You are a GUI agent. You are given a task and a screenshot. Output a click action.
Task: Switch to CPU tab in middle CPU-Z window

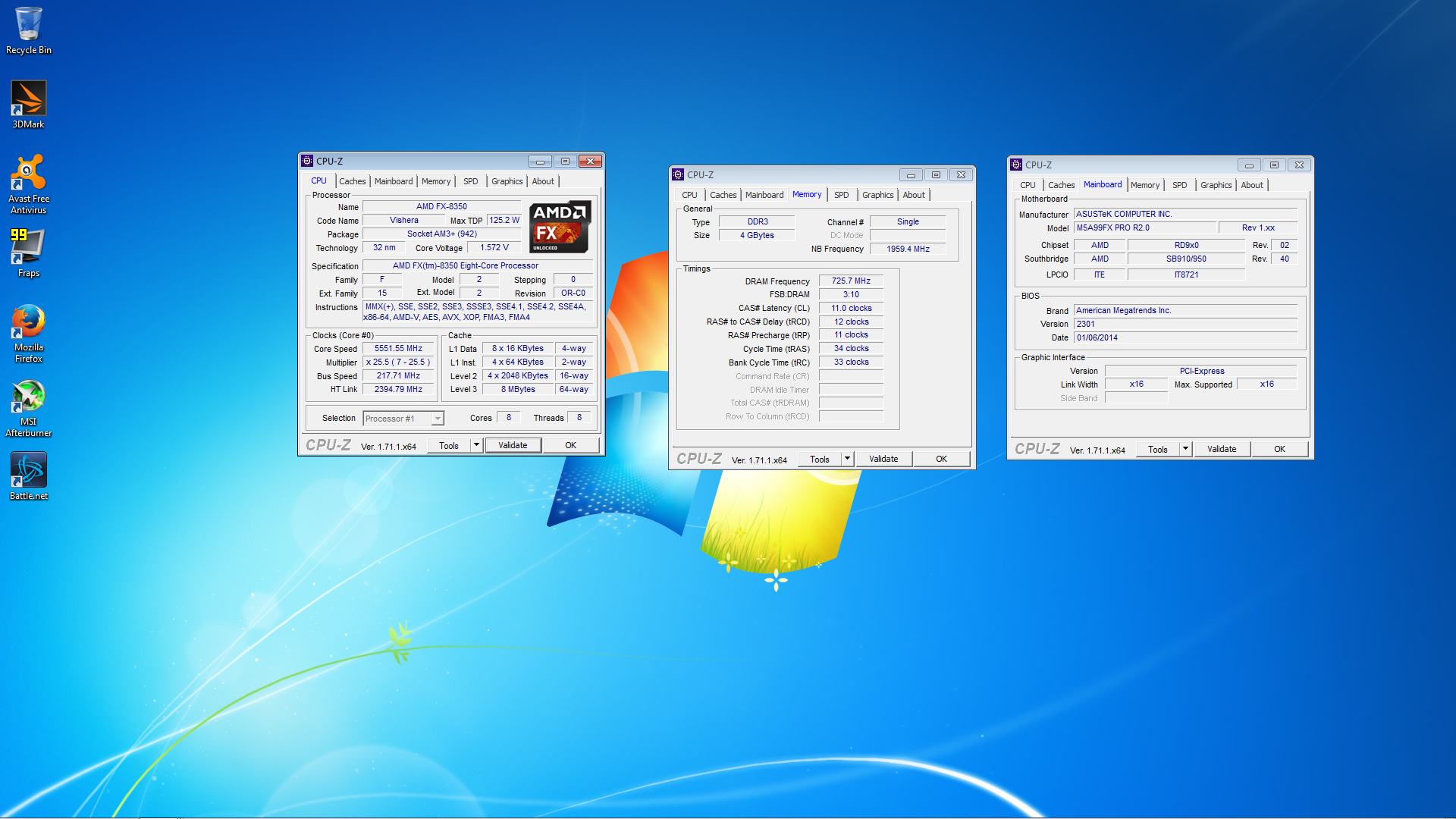click(689, 195)
